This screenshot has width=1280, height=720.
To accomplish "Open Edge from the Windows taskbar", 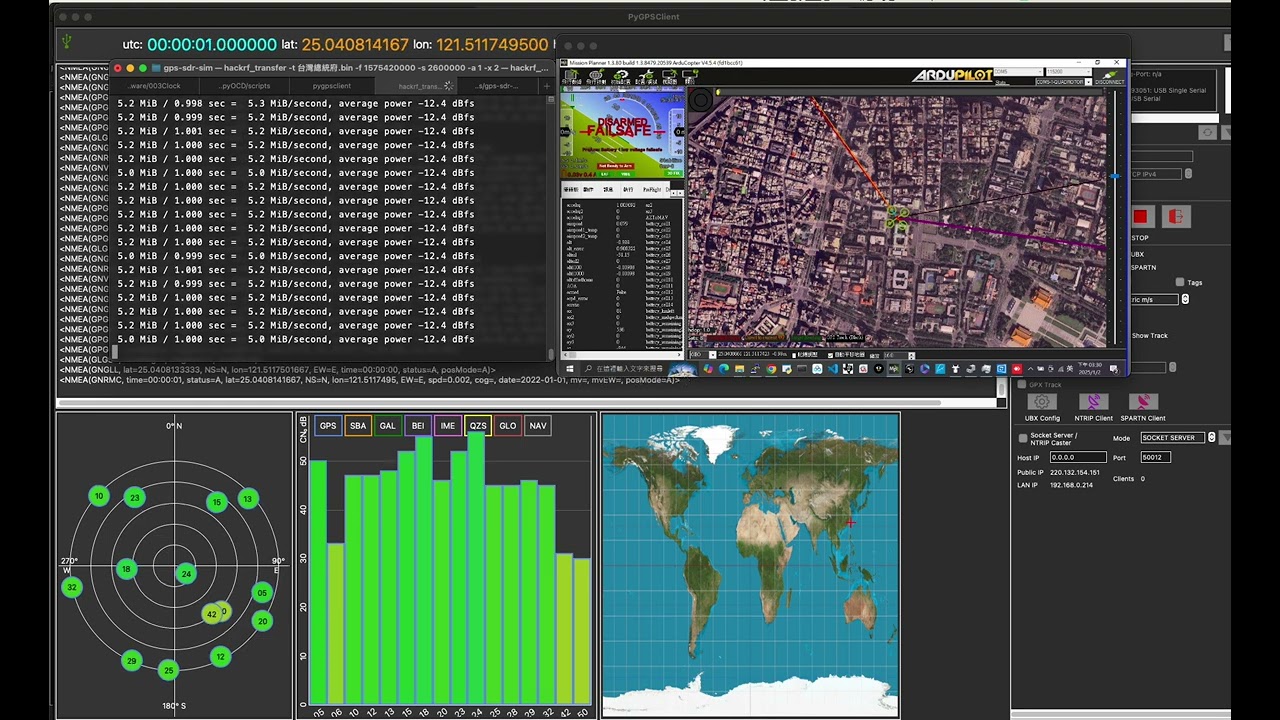I will tap(724, 369).
